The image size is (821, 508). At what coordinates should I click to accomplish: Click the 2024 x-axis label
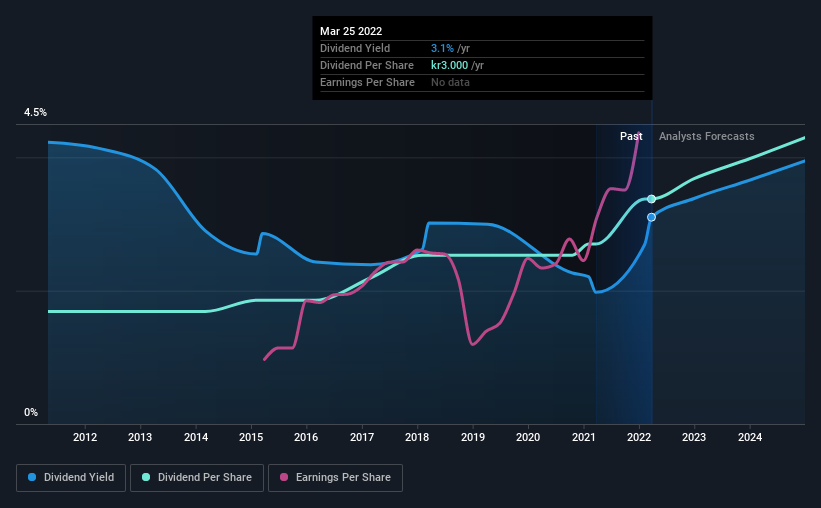(x=750, y=437)
